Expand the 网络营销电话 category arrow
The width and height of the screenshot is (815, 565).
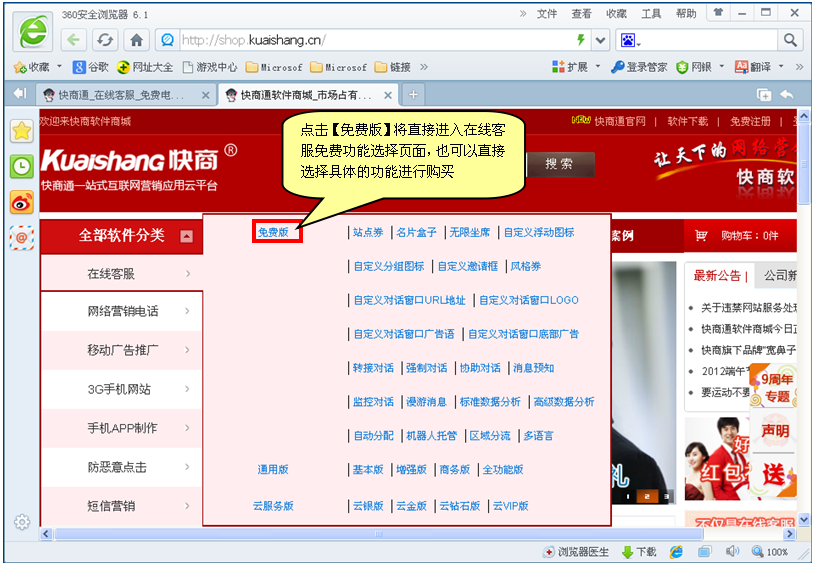[187, 312]
